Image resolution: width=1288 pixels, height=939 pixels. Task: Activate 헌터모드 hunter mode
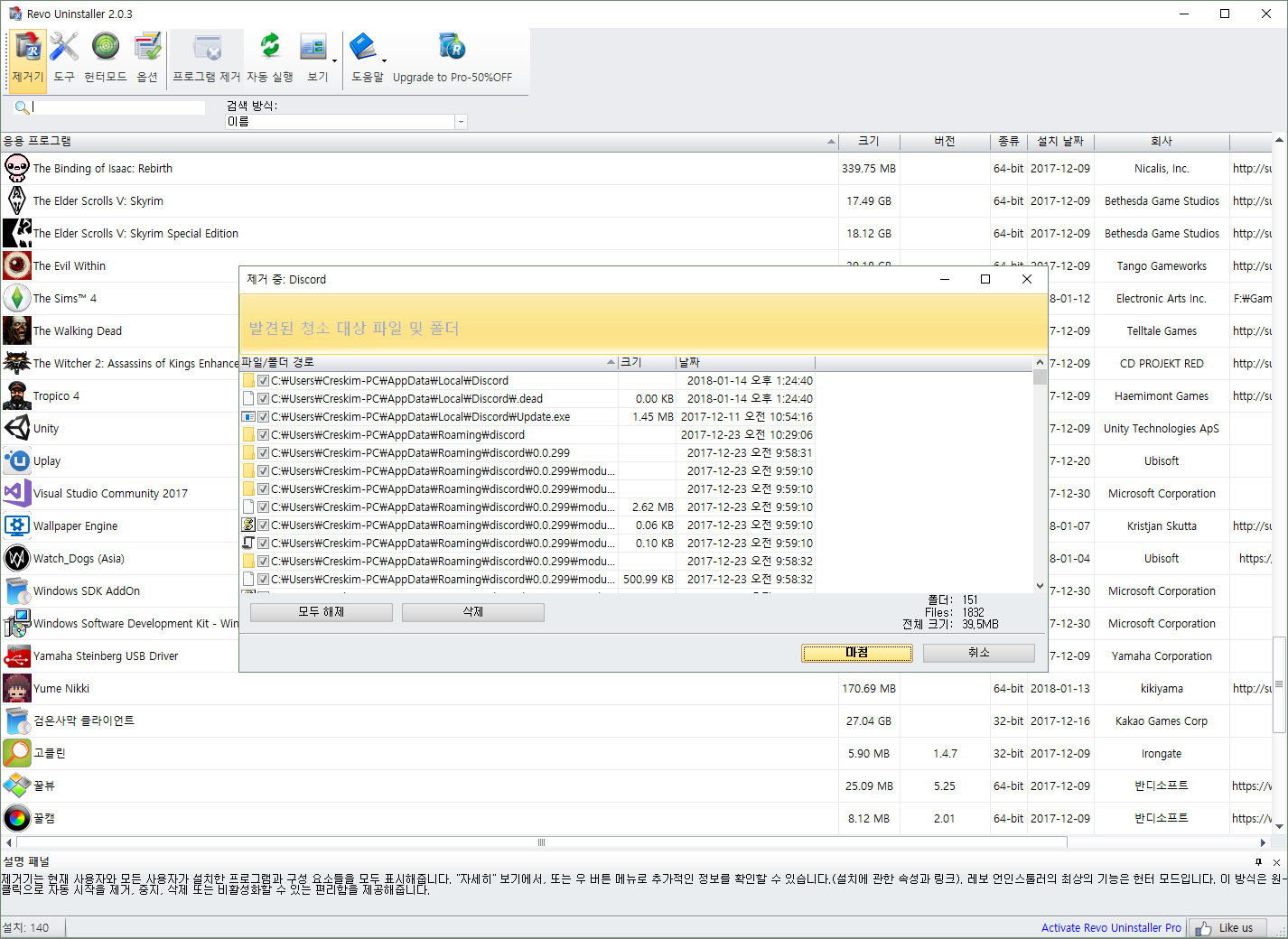106,58
